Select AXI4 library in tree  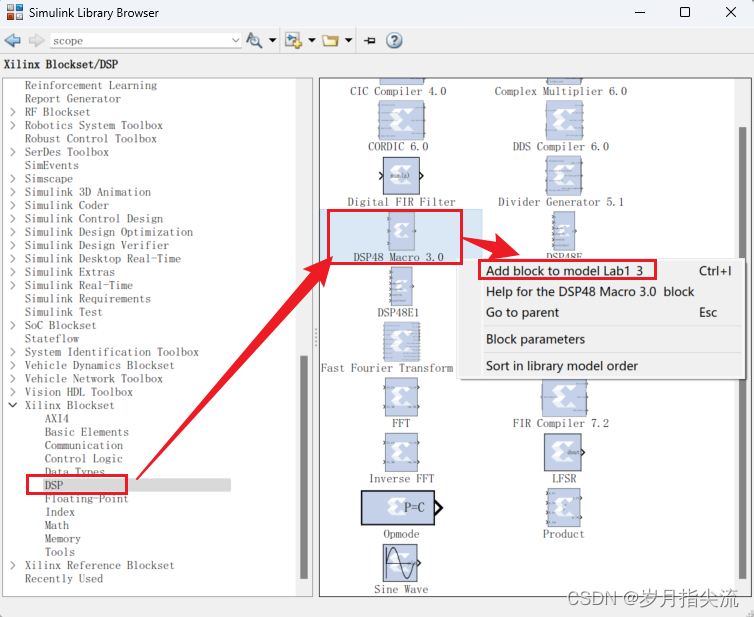tap(57, 419)
